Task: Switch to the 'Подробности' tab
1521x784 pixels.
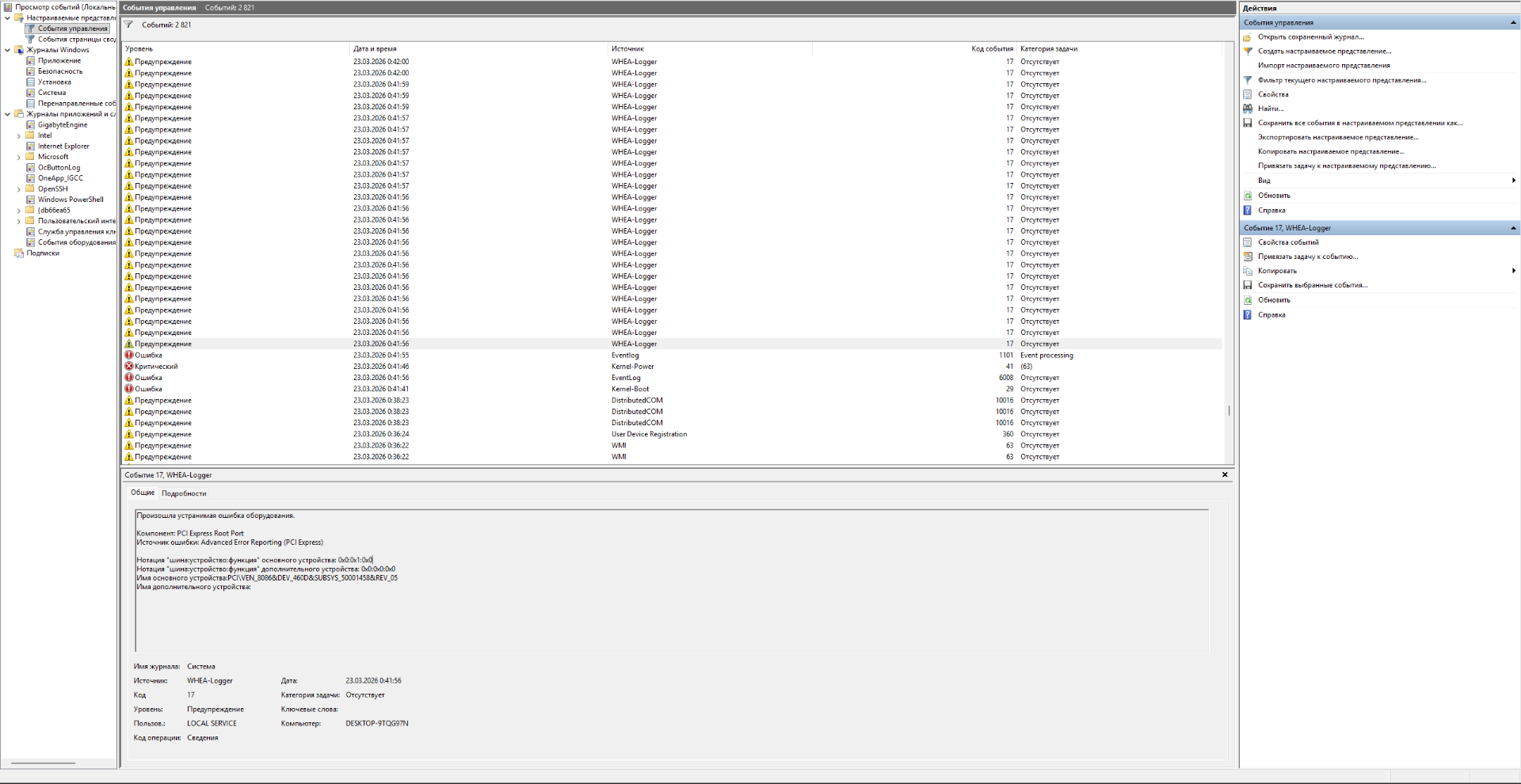Action: [184, 493]
